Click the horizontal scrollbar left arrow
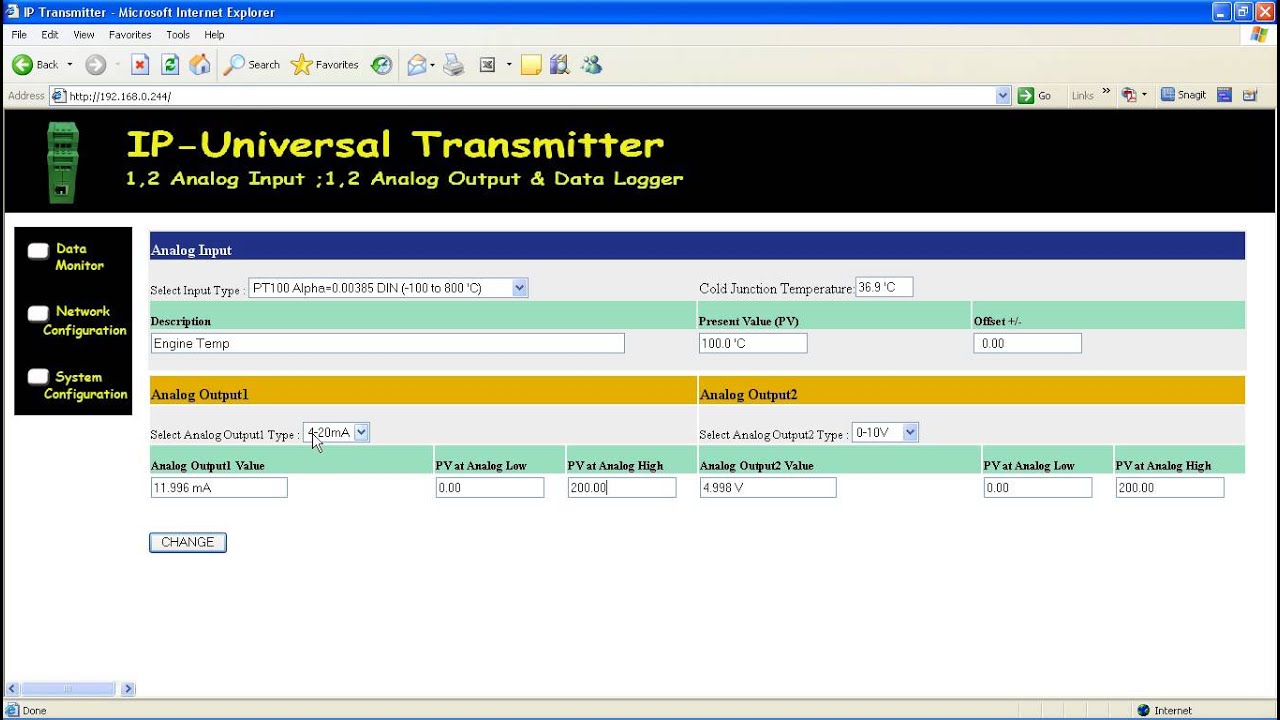The height and width of the screenshot is (720, 1280). click(13, 689)
